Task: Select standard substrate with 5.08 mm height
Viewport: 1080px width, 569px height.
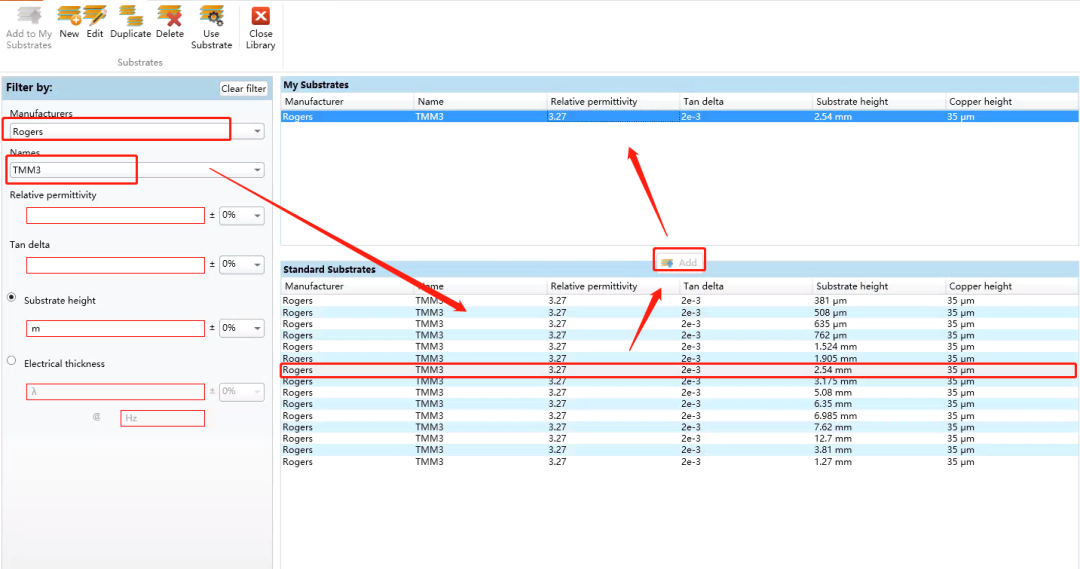Action: click(679, 393)
